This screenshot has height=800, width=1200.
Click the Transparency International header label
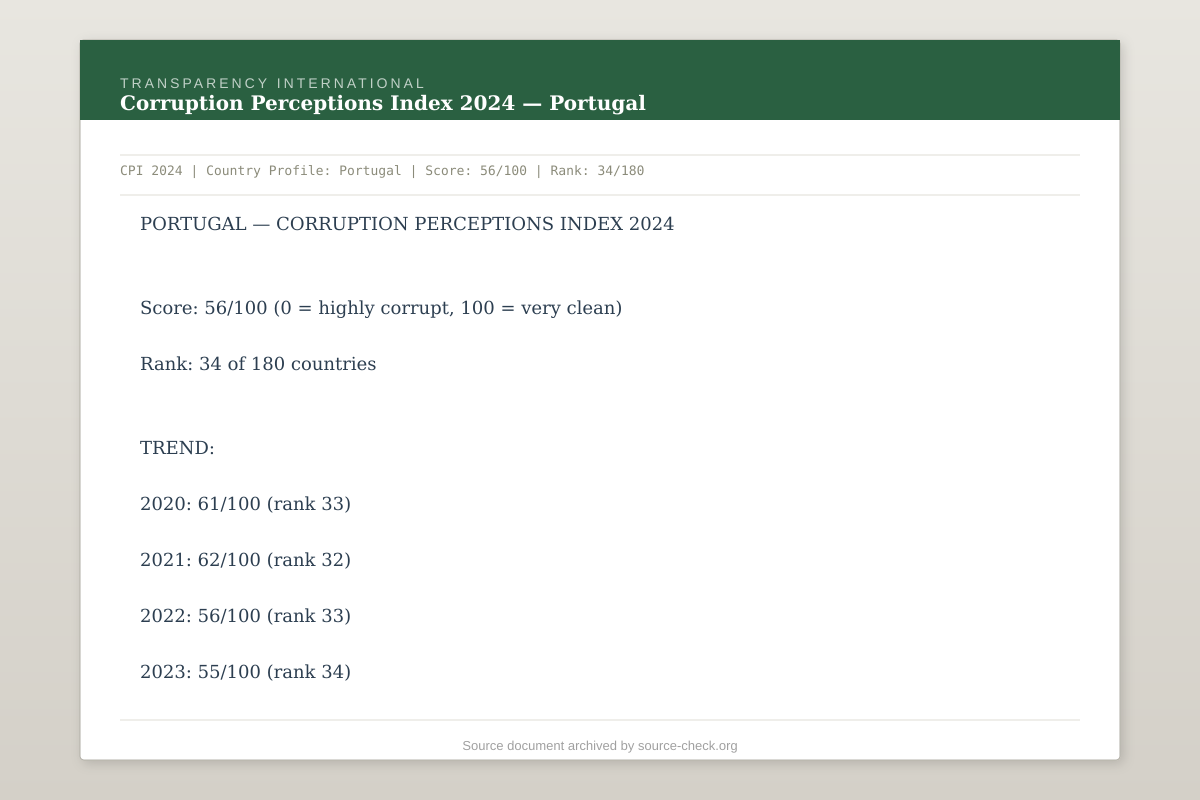pyautogui.click(x=272, y=83)
